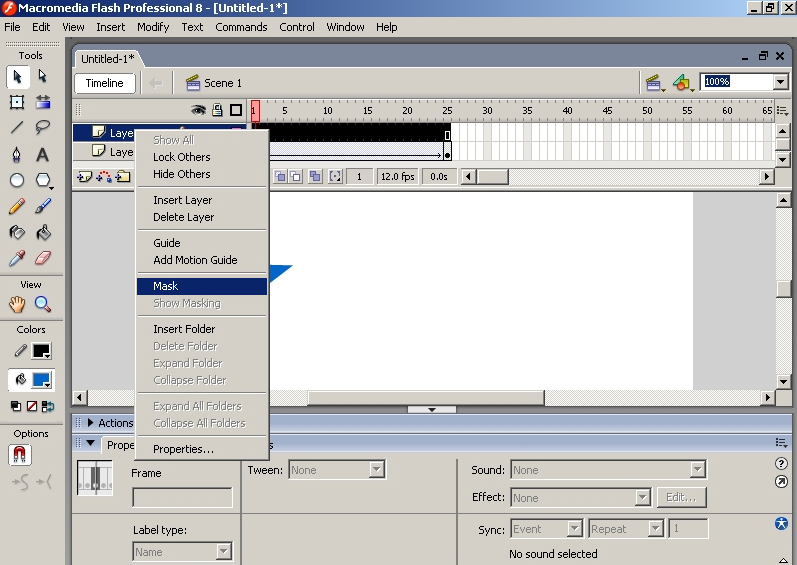Select the Subselection tool
Image resolution: width=797 pixels, height=565 pixels.
pyautogui.click(x=43, y=77)
